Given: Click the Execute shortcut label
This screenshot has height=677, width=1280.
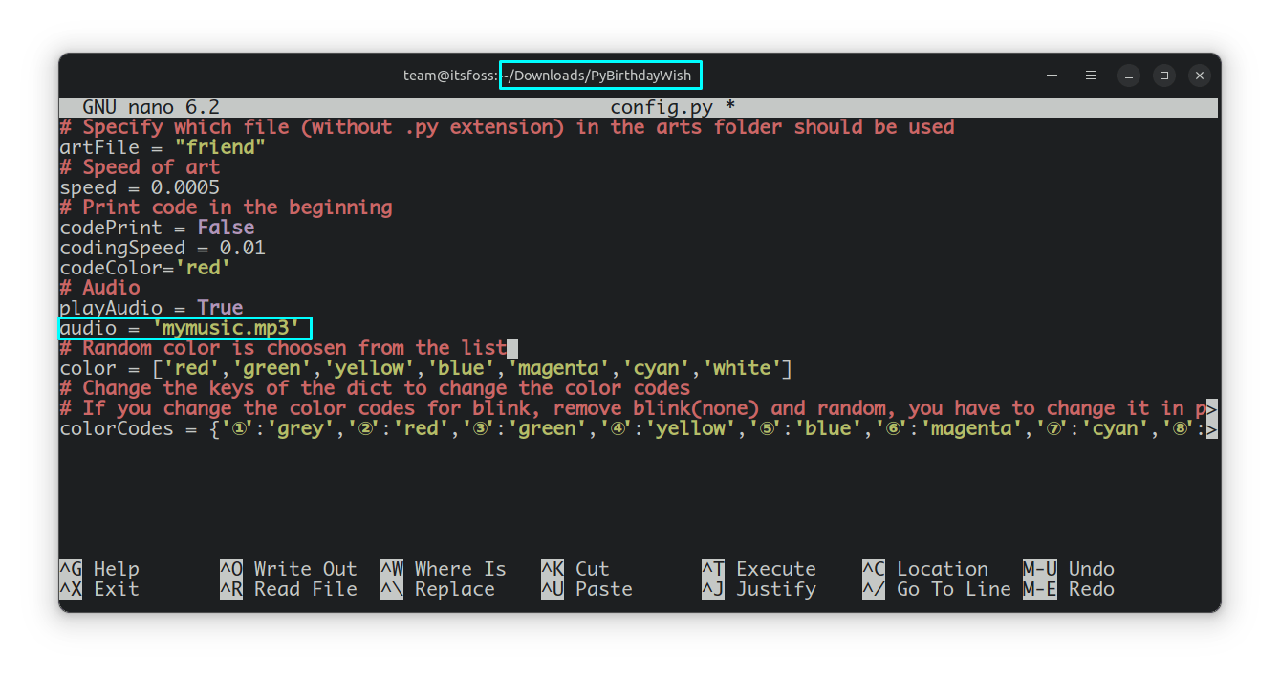Looking at the screenshot, I should click(775, 569).
